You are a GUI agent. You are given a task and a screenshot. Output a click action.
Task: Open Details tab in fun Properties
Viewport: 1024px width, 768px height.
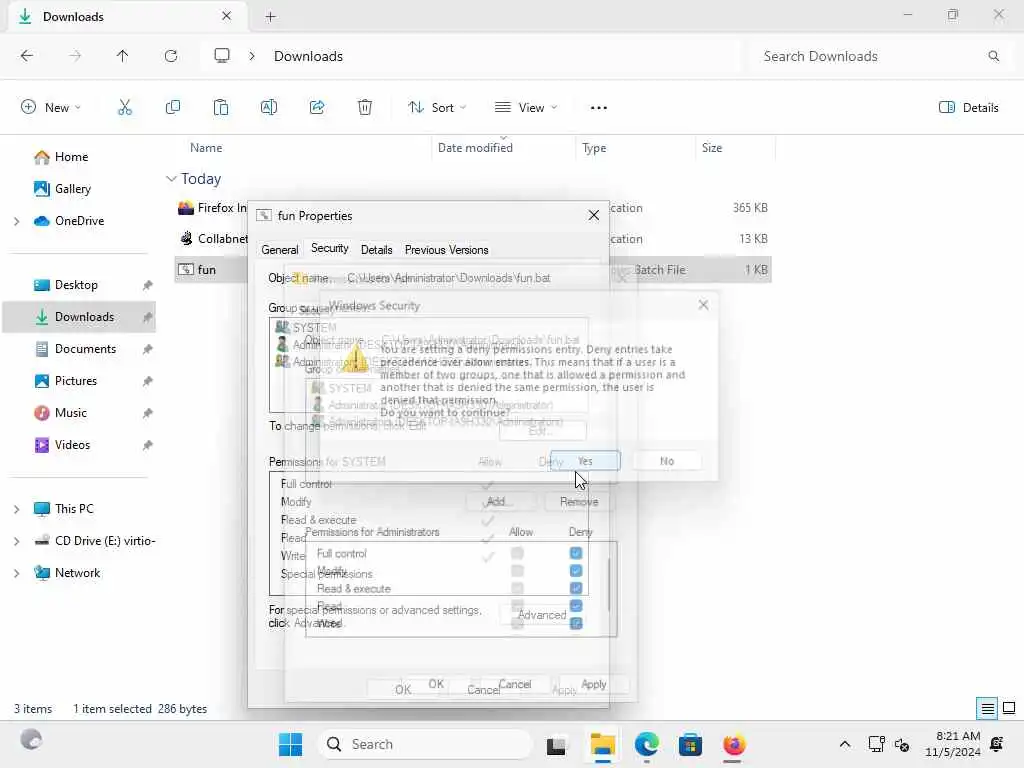[x=377, y=249]
